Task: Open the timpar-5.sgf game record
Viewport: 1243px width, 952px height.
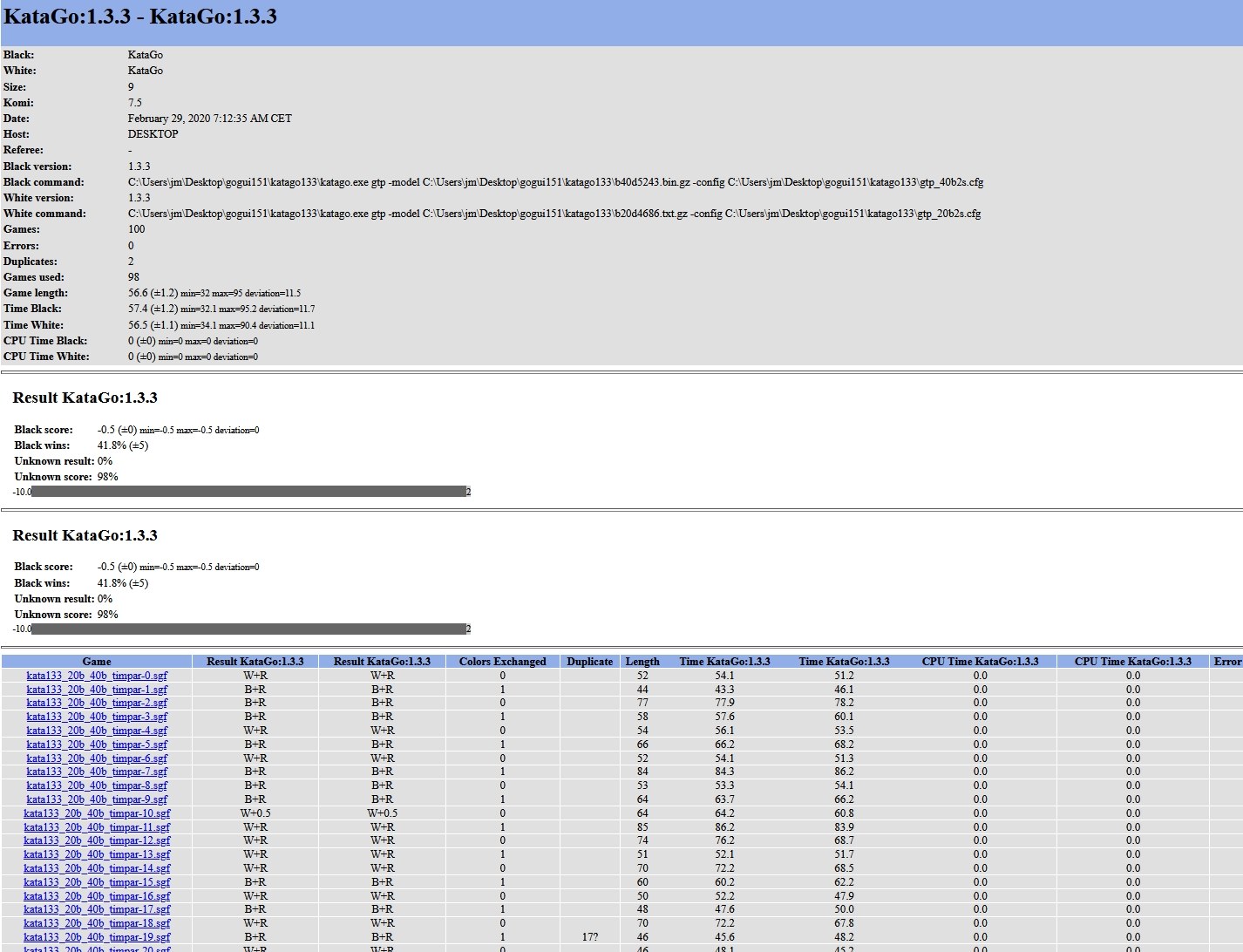Action: click(97, 745)
